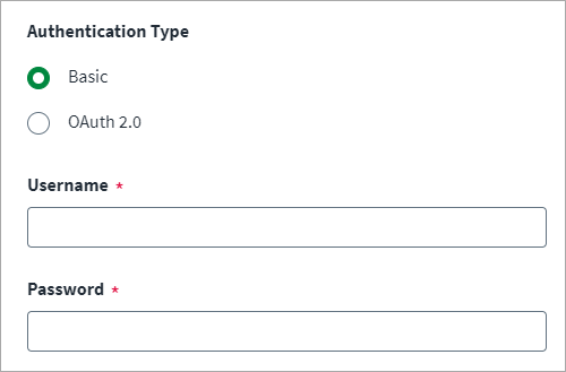Click the Password field label
This screenshot has width=566, height=372.
(x=66, y=289)
